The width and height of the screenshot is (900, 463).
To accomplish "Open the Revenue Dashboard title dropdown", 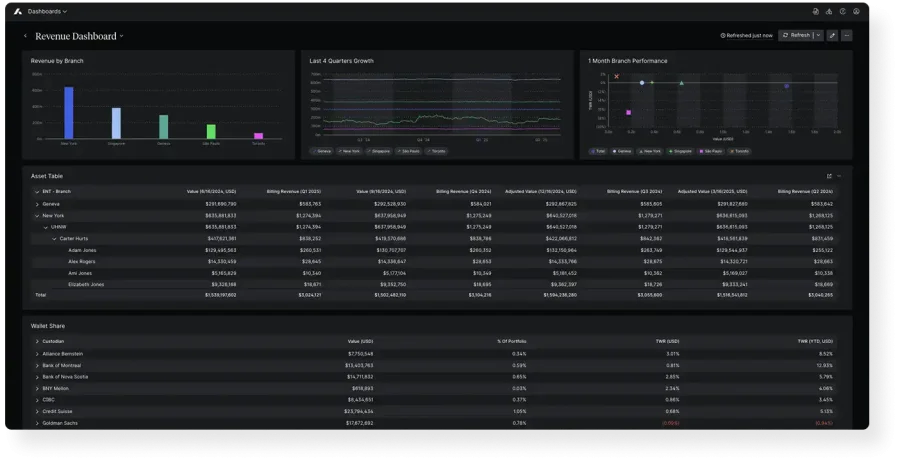I will (x=121, y=36).
